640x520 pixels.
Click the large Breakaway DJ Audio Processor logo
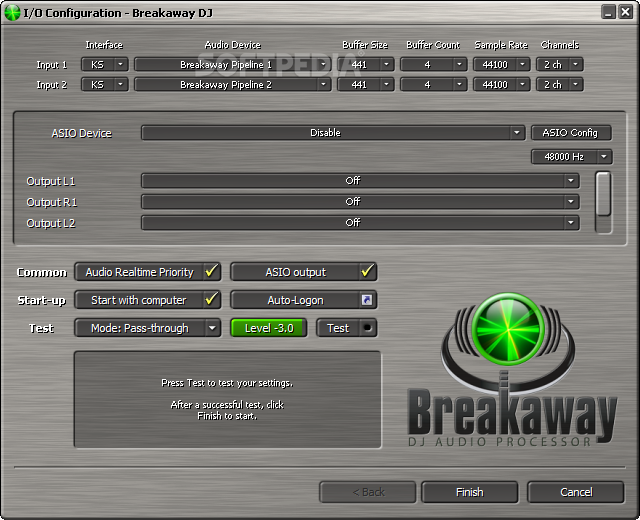pyautogui.click(x=512, y=369)
